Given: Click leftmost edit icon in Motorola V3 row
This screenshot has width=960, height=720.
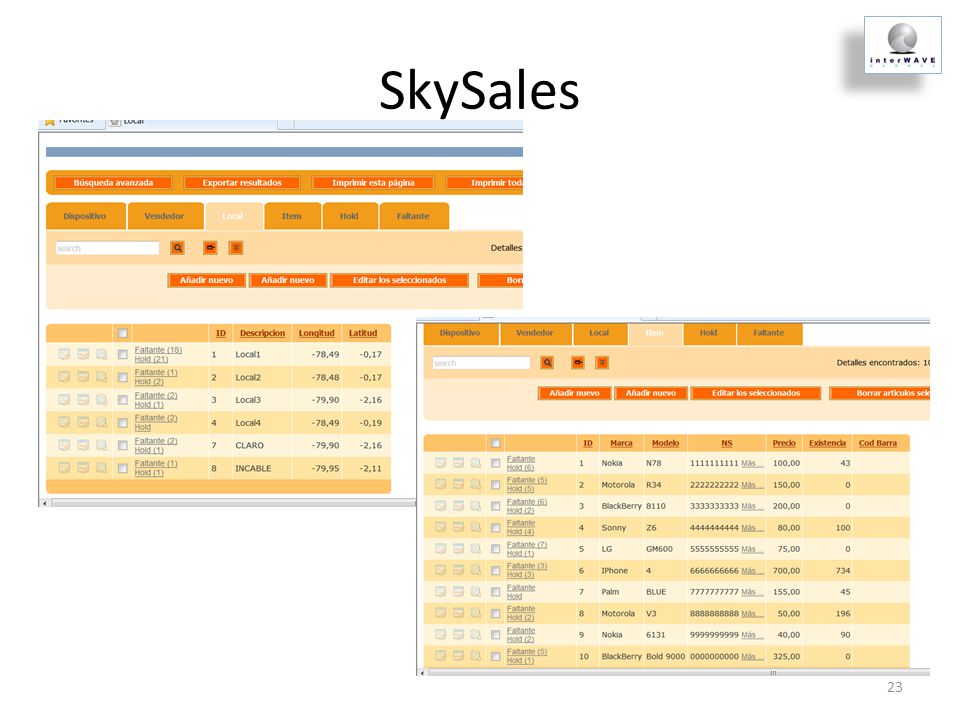Looking at the screenshot, I should pyautogui.click(x=440, y=613).
